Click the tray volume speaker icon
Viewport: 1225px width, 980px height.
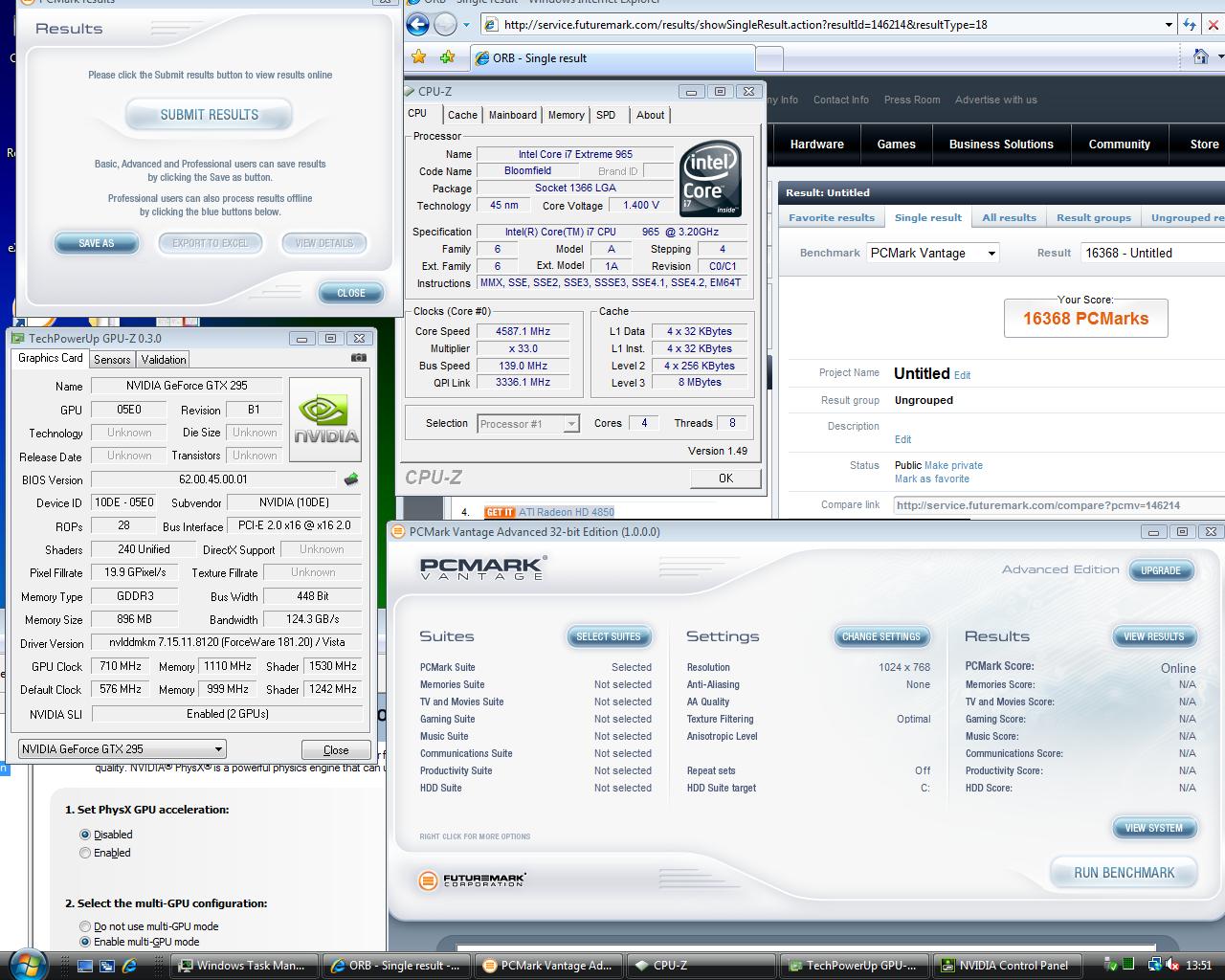1173,966
